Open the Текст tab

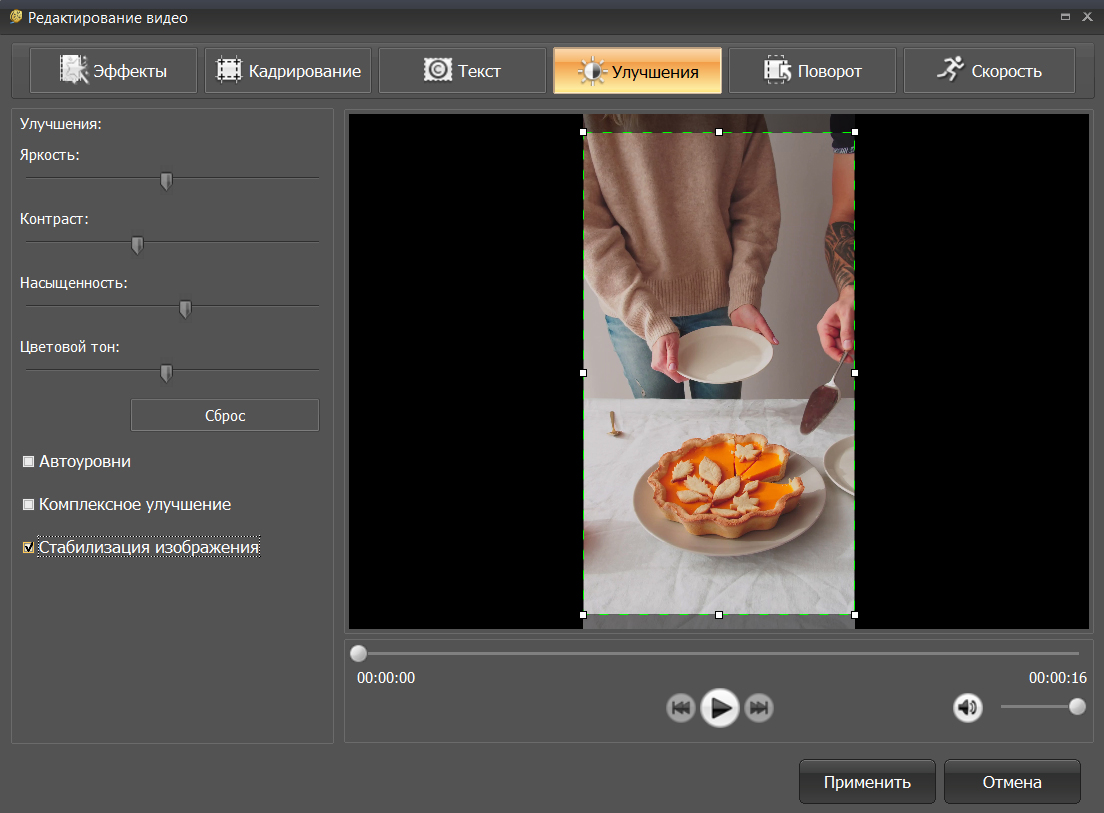(463, 70)
